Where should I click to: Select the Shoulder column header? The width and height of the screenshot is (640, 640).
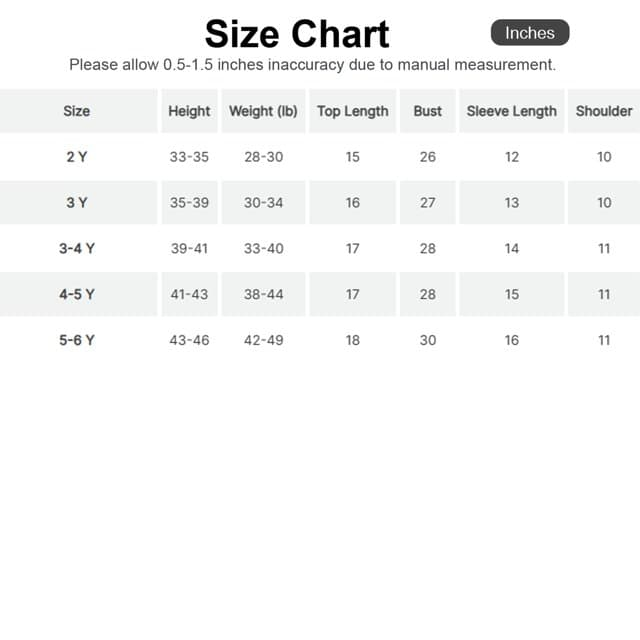click(x=604, y=111)
